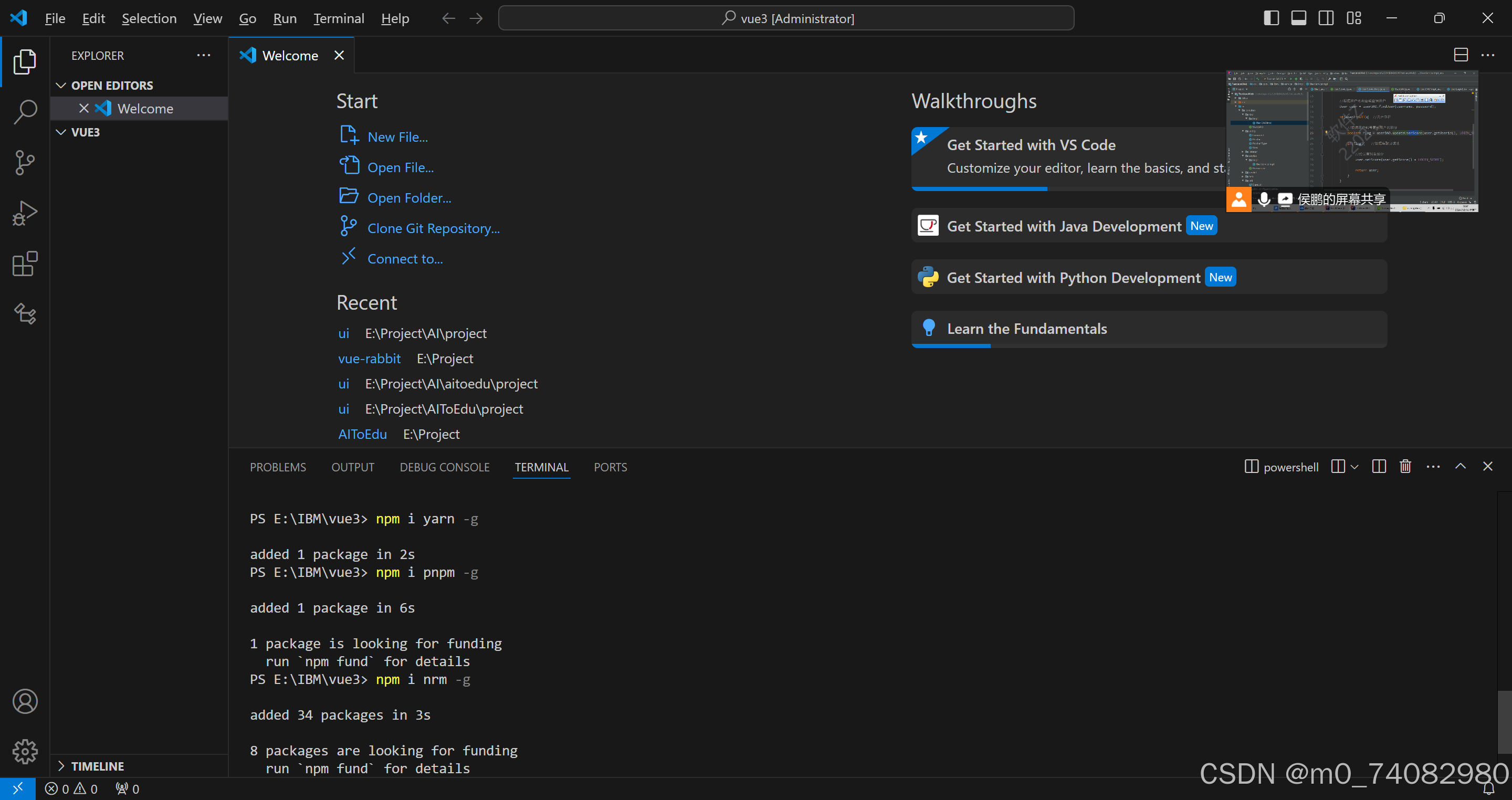Open the launch profile dropdown next to powershell
This screenshot has width=1512, height=800.
[1354, 467]
